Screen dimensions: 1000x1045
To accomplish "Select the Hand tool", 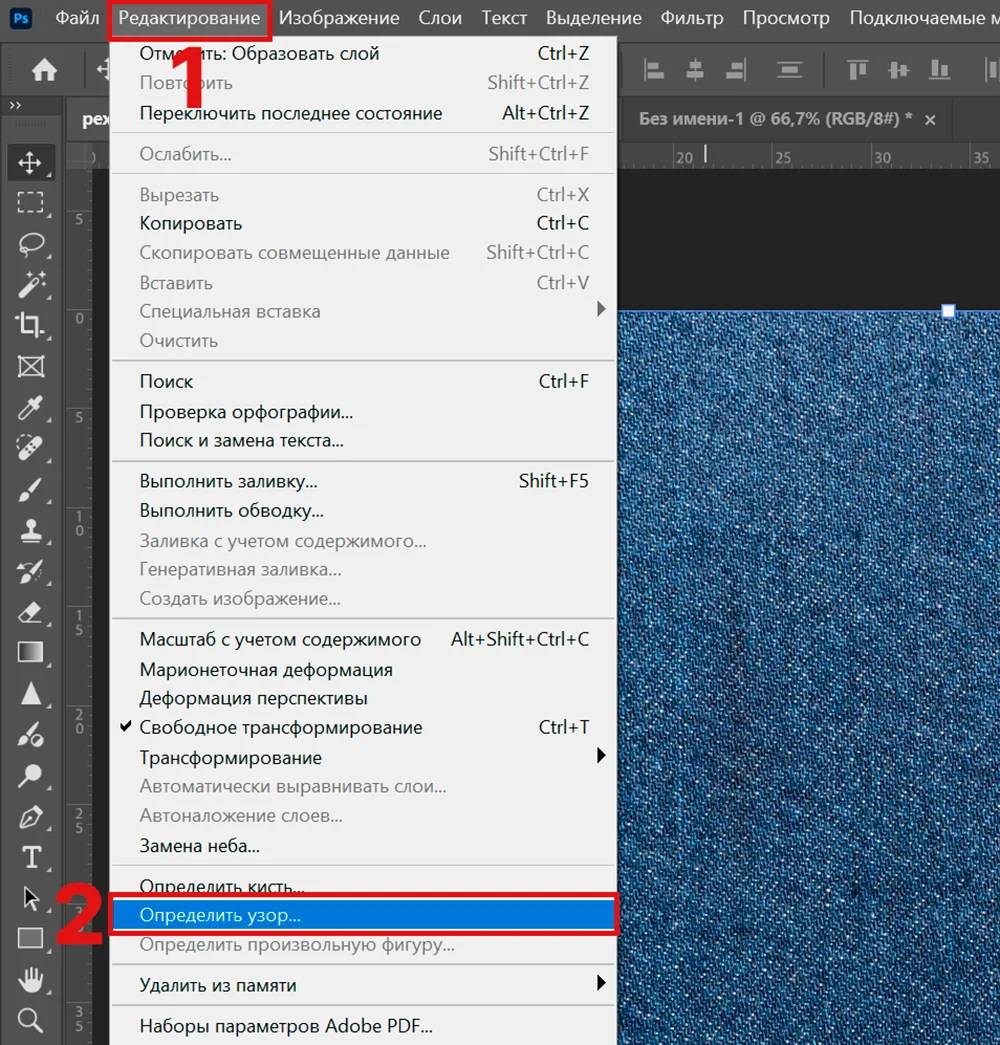I will [30, 979].
